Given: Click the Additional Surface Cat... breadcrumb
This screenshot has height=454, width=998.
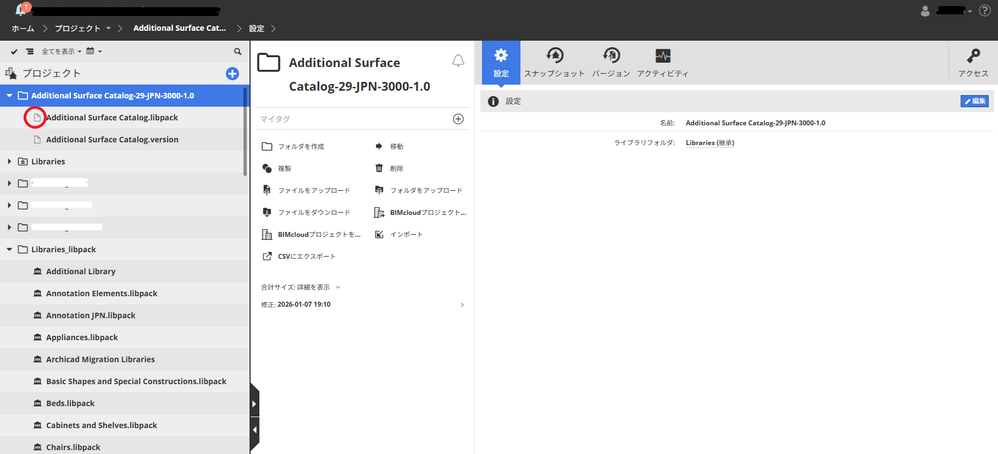Looking at the screenshot, I should click(179, 29).
